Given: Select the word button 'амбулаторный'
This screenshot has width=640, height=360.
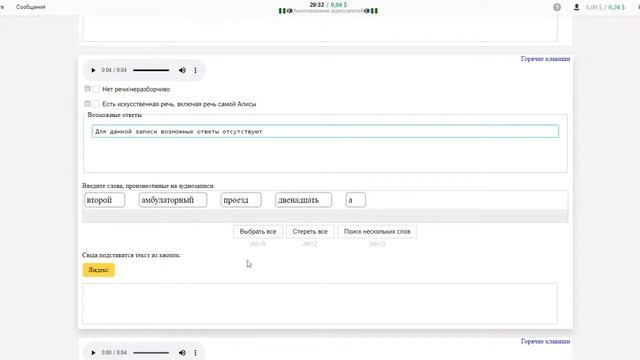Looking at the screenshot, I should point(173,200).
